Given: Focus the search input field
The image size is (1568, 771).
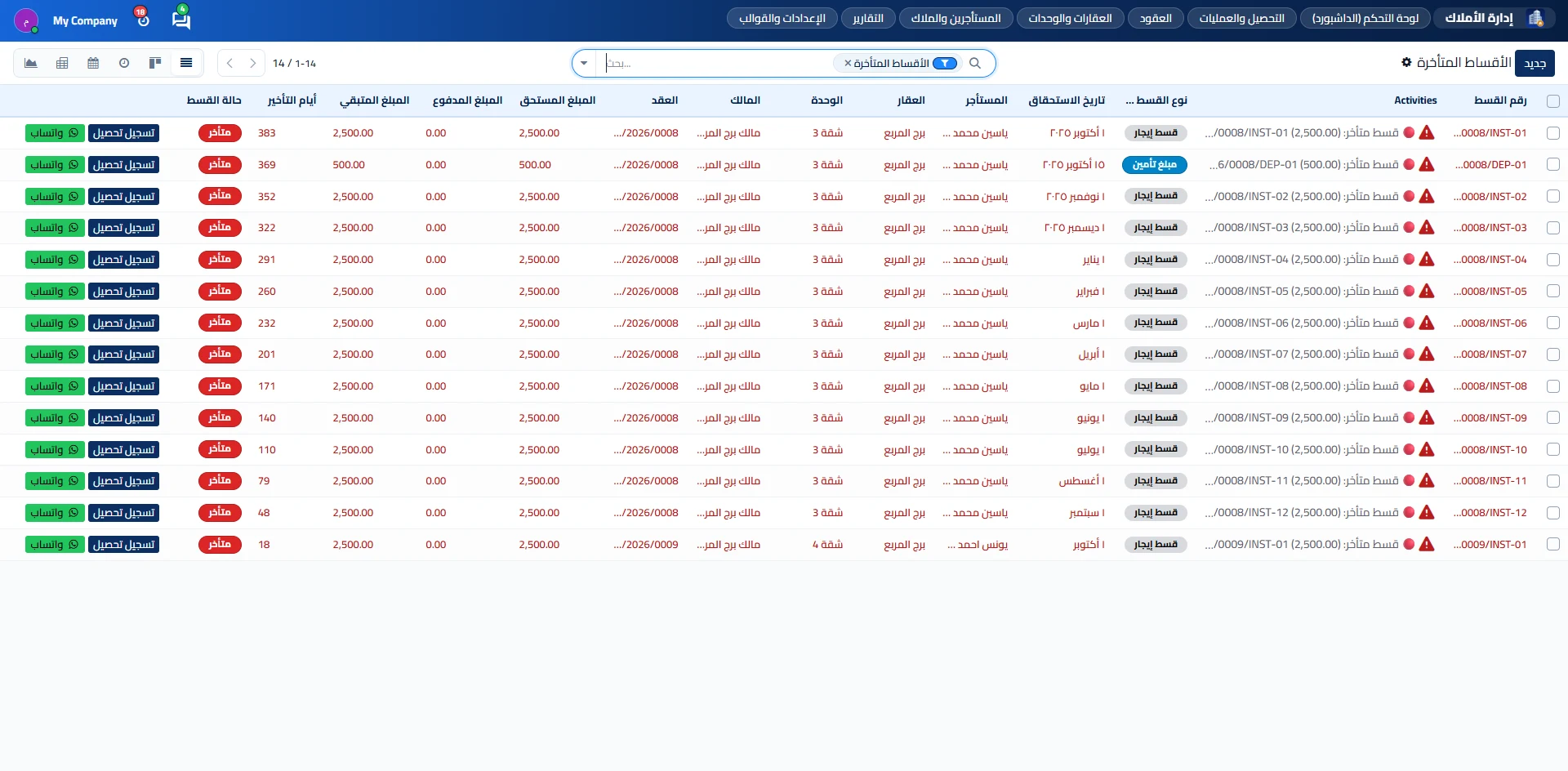Looking at the screenshot, I should tap(719, 63).
